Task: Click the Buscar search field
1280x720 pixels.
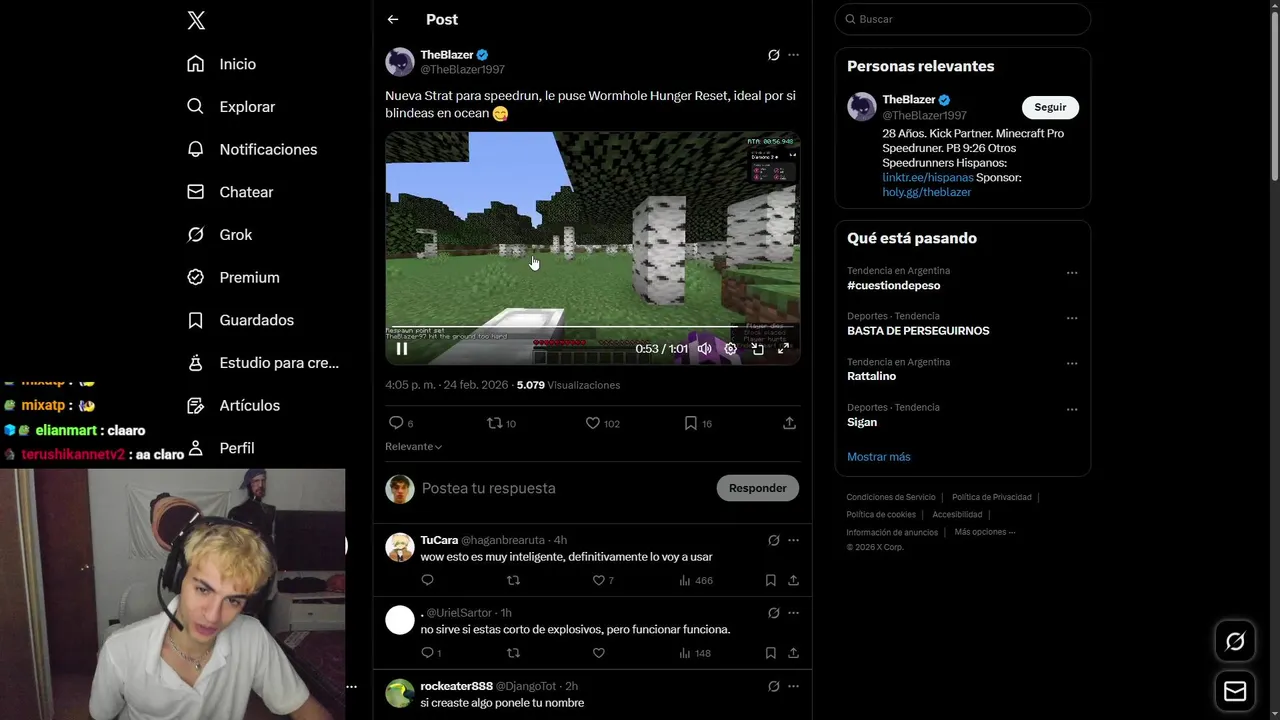Action: pyautogui.click(x=963, y=19)
